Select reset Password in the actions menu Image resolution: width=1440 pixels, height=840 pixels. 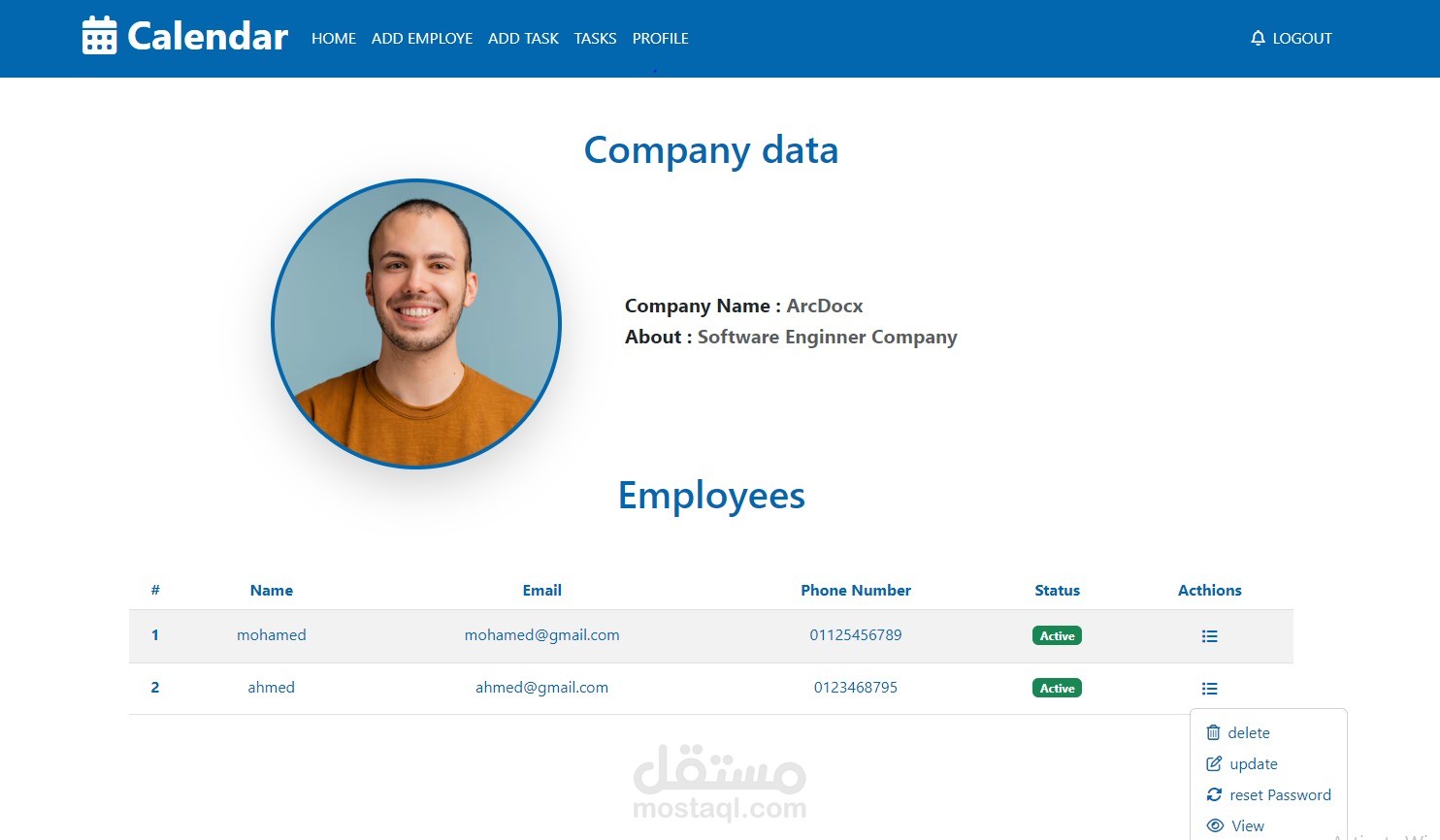point(1280,795)
